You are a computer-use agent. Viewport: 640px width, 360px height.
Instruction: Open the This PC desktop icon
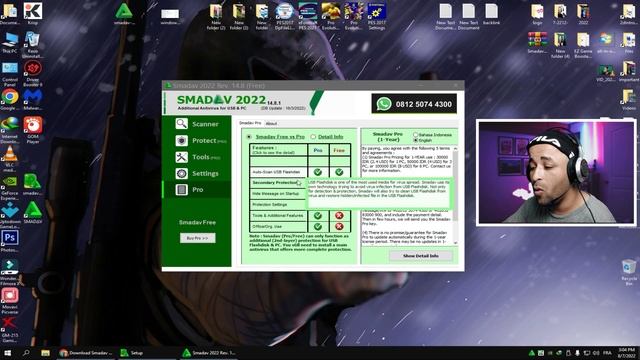tap(9, 42)
